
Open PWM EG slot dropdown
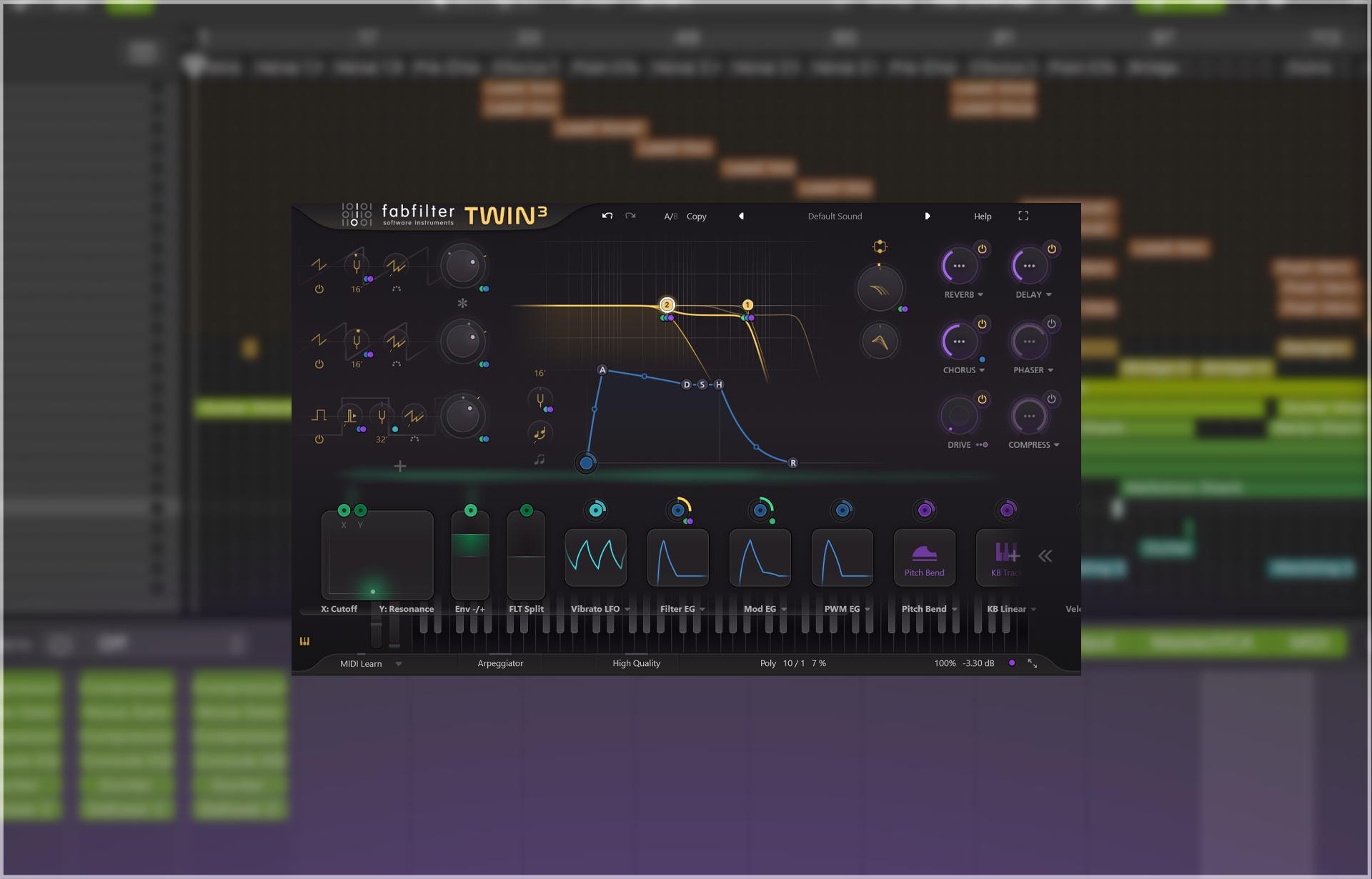tap(868, 610)
